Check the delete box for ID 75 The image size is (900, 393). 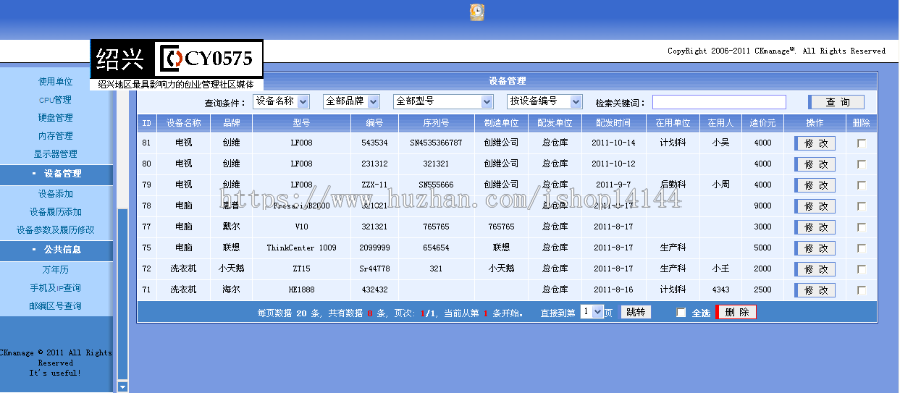pyautogui.click(x=862, y=248)
